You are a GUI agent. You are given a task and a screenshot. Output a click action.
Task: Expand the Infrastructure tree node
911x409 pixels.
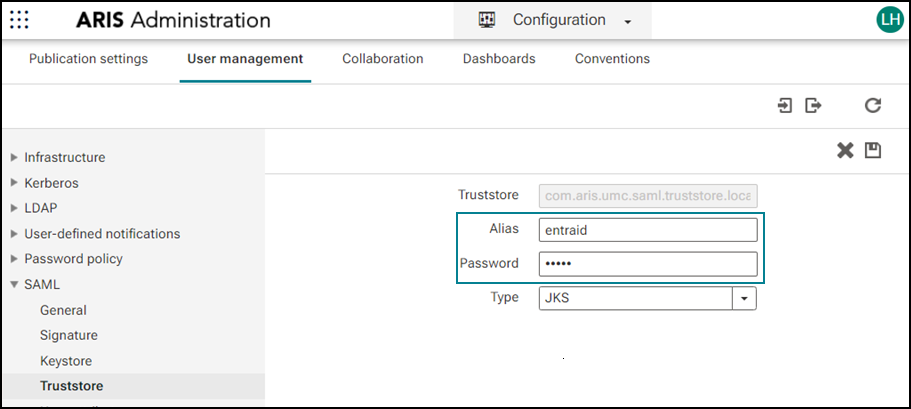click(15, 157)
